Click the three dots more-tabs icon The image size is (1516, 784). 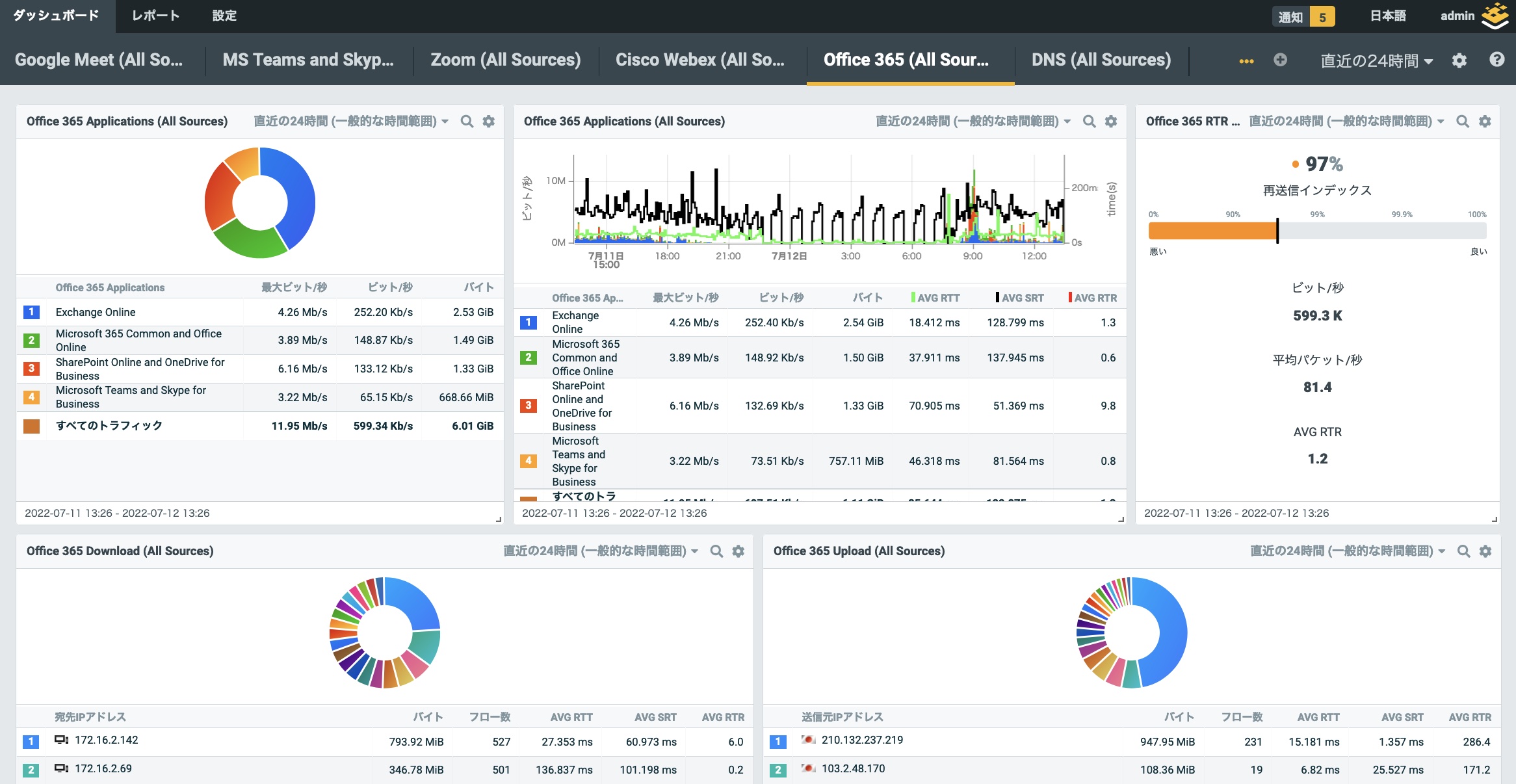click(x=1246, y=60)
